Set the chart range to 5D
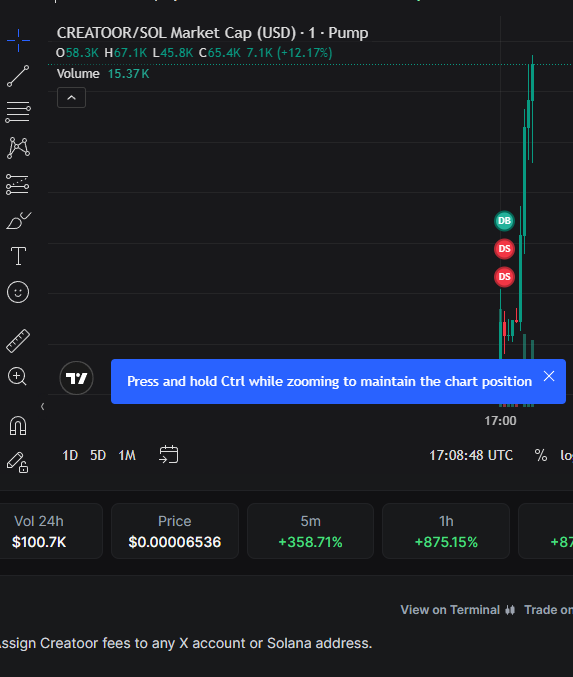The width and height of the screenshot is (573, 677). pos(98,456)
